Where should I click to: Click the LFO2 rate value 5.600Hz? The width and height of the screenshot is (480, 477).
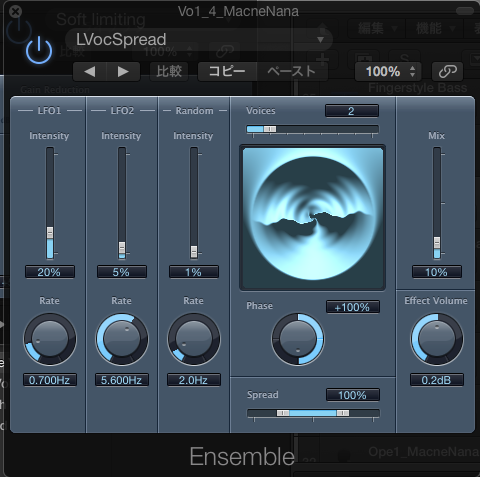coord(122,380)
